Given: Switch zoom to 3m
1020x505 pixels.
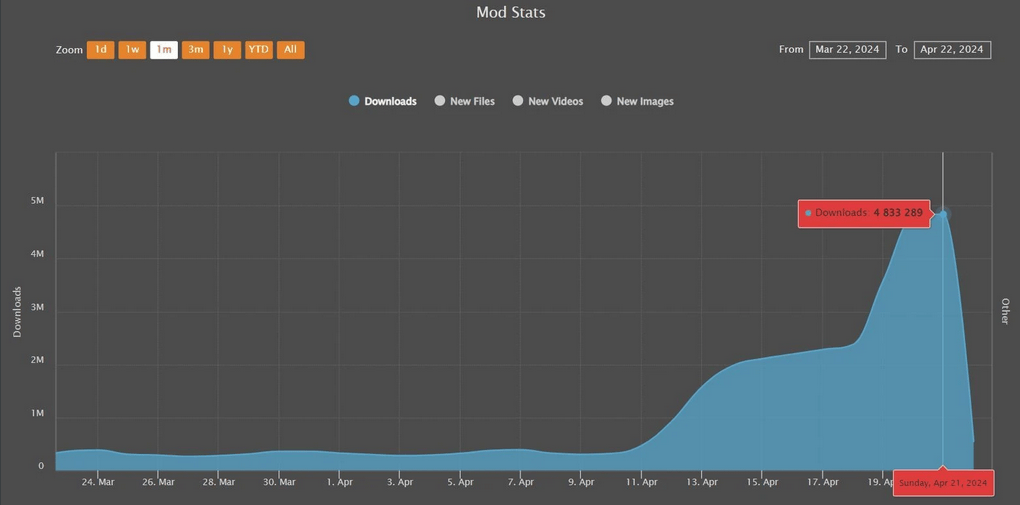Looking at the screenshot, I should tap(196, 50).
